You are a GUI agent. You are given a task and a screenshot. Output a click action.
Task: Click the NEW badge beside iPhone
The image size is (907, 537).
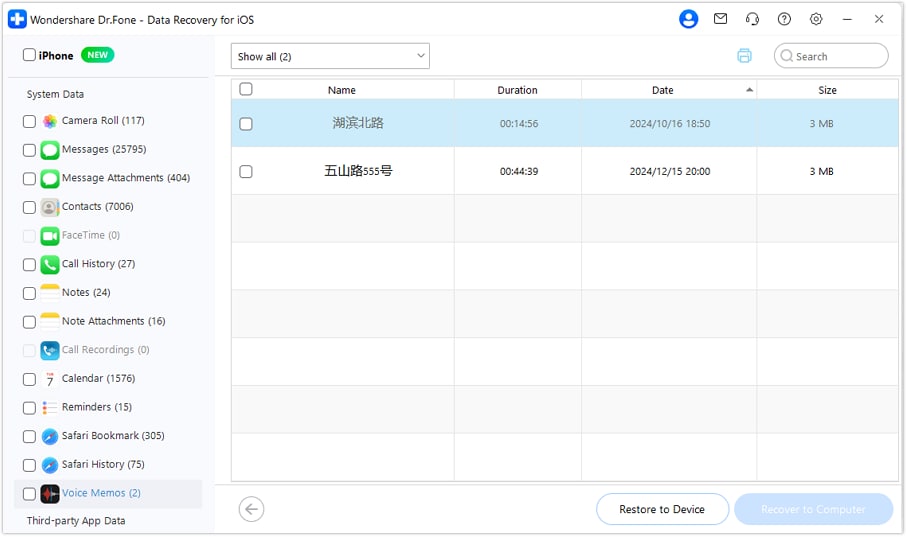click(x=97, y=55)
